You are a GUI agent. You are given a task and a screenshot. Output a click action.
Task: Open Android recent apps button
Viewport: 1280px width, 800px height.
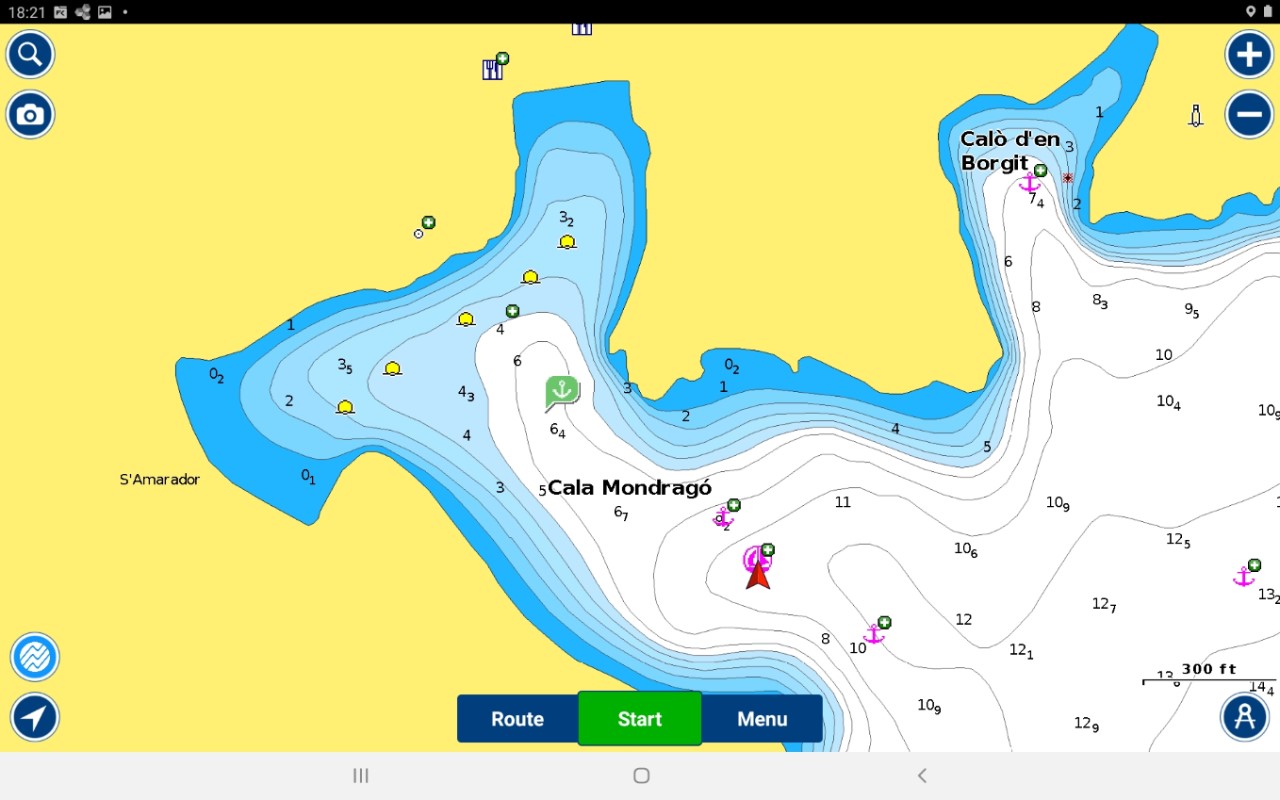click(x=361, y=776)
